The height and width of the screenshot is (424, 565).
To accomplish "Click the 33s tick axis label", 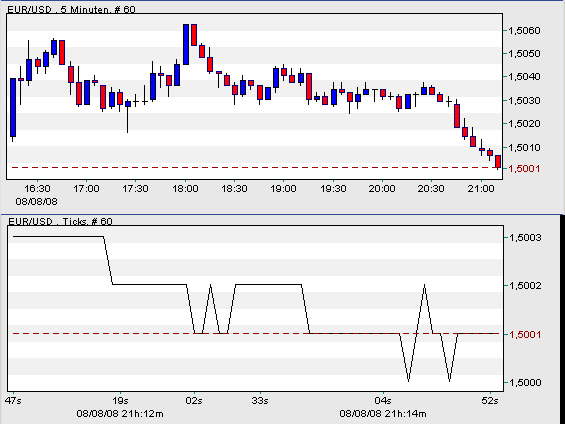I will 260,401.
